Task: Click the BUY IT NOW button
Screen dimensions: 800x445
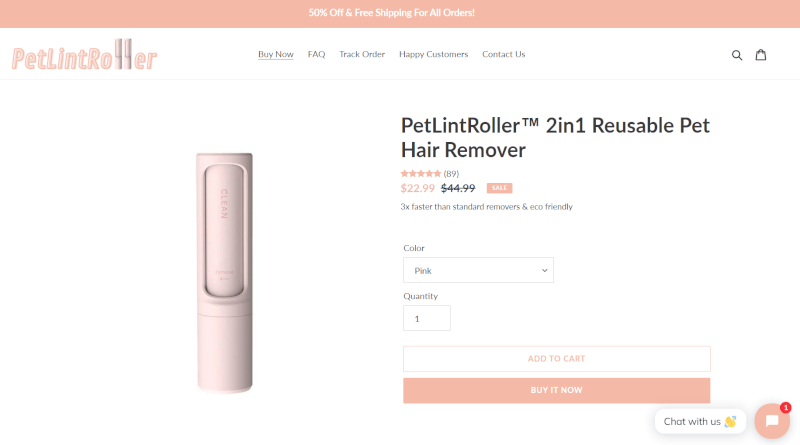Action: tap(557, 390)
